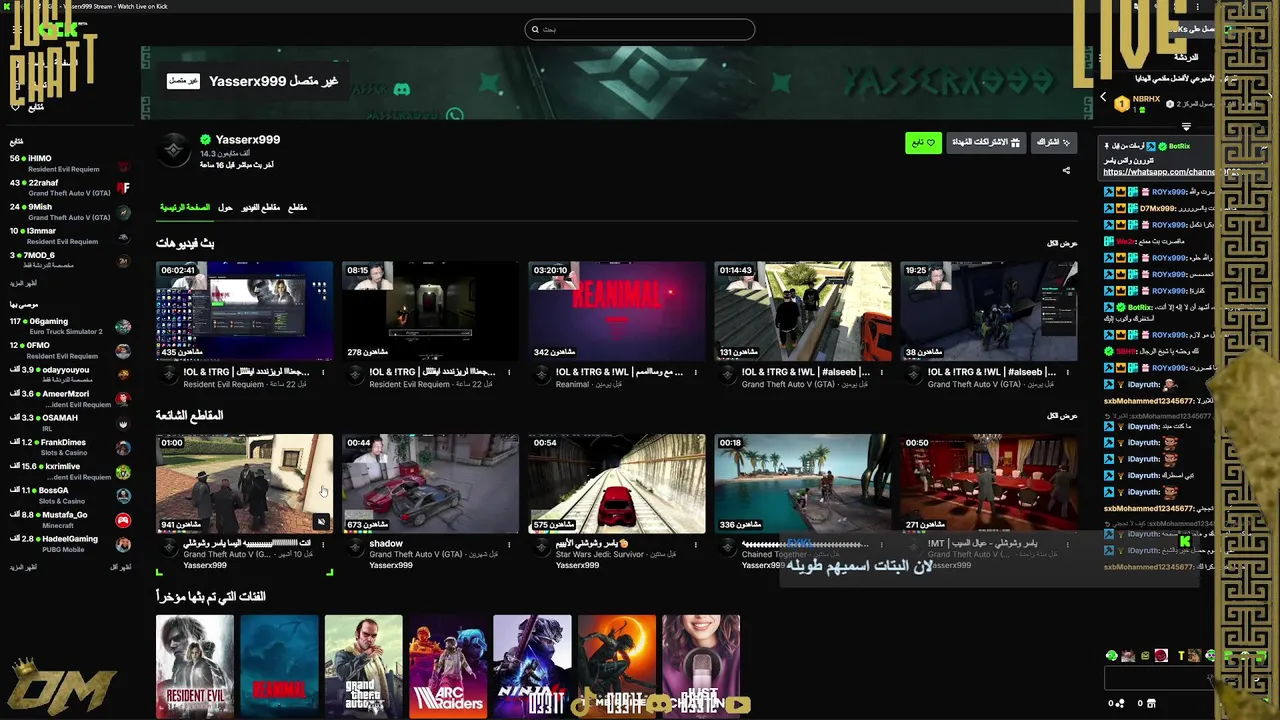Image resolution: width=1280 pixels, height=720 pixels.
Task: Click the Kick logo in the header
Action: (x=57, y=30)
